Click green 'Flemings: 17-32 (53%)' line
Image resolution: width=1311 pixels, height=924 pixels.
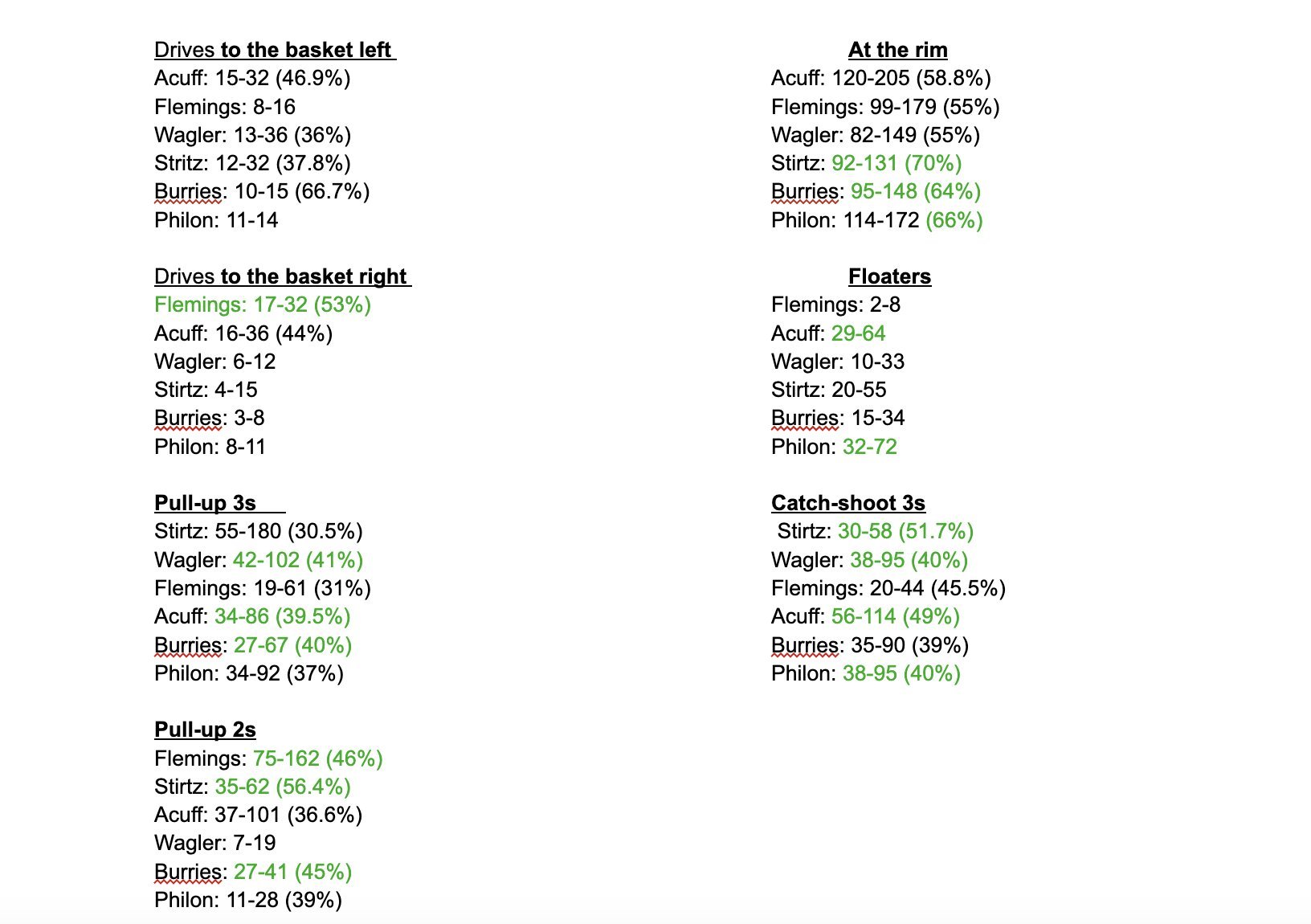[x=263, y=305]
